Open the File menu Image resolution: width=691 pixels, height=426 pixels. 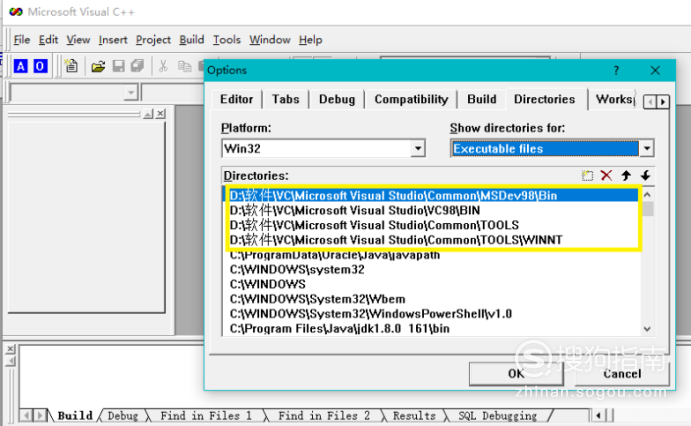point(22,40)
